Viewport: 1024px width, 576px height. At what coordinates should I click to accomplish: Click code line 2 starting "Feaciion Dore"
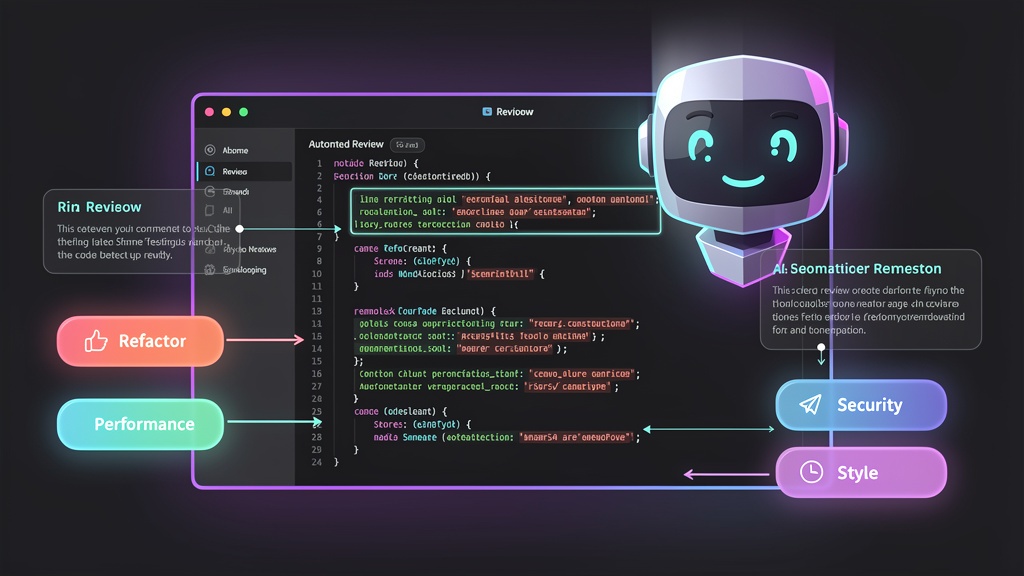(412, 176)
